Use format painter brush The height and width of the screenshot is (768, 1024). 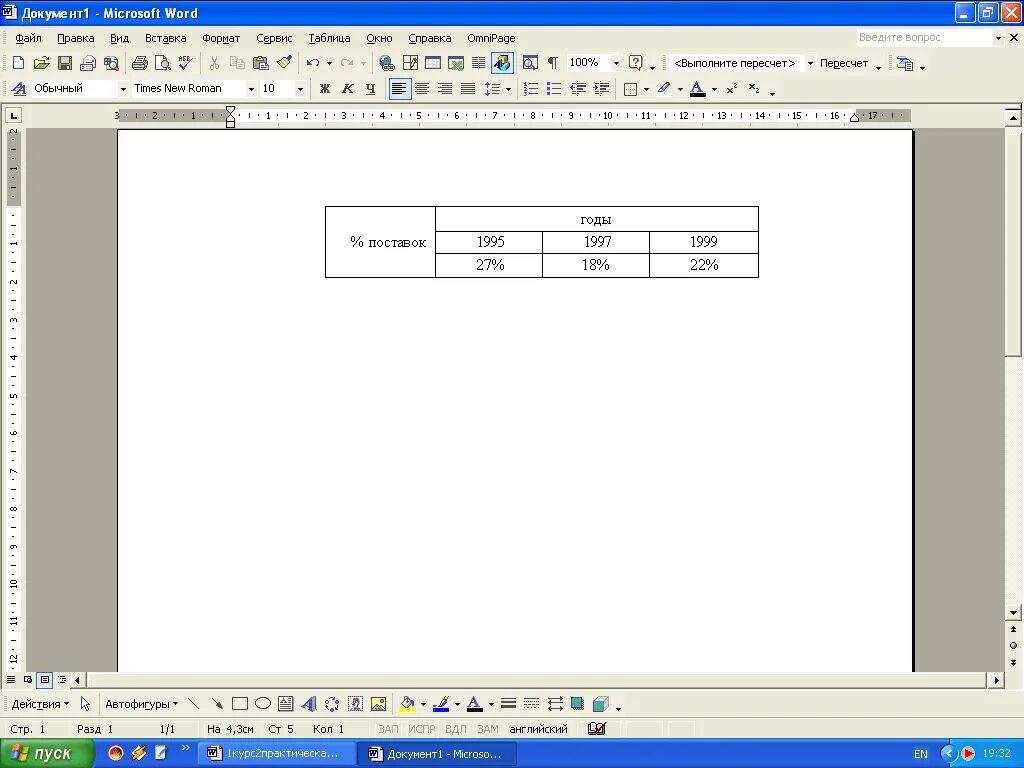[x=283, y=63]
